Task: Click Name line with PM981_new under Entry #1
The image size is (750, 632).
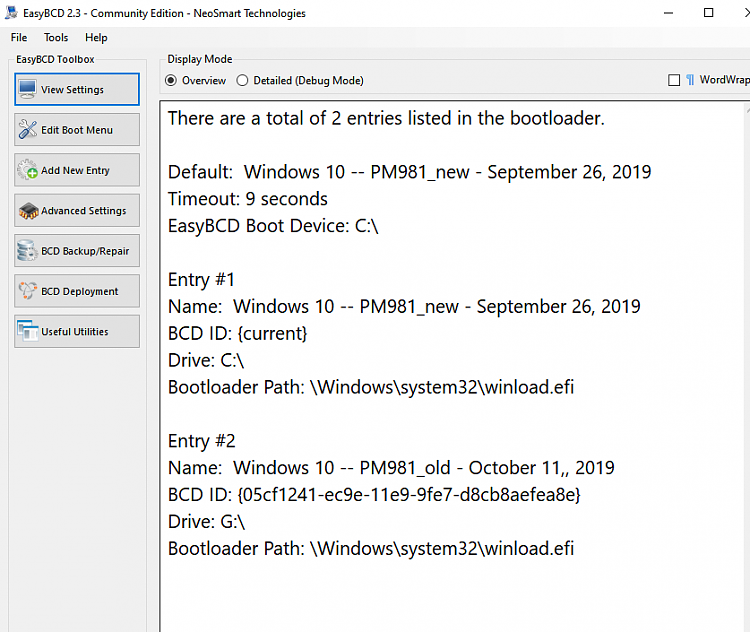Action: click(x=404, y=307)
